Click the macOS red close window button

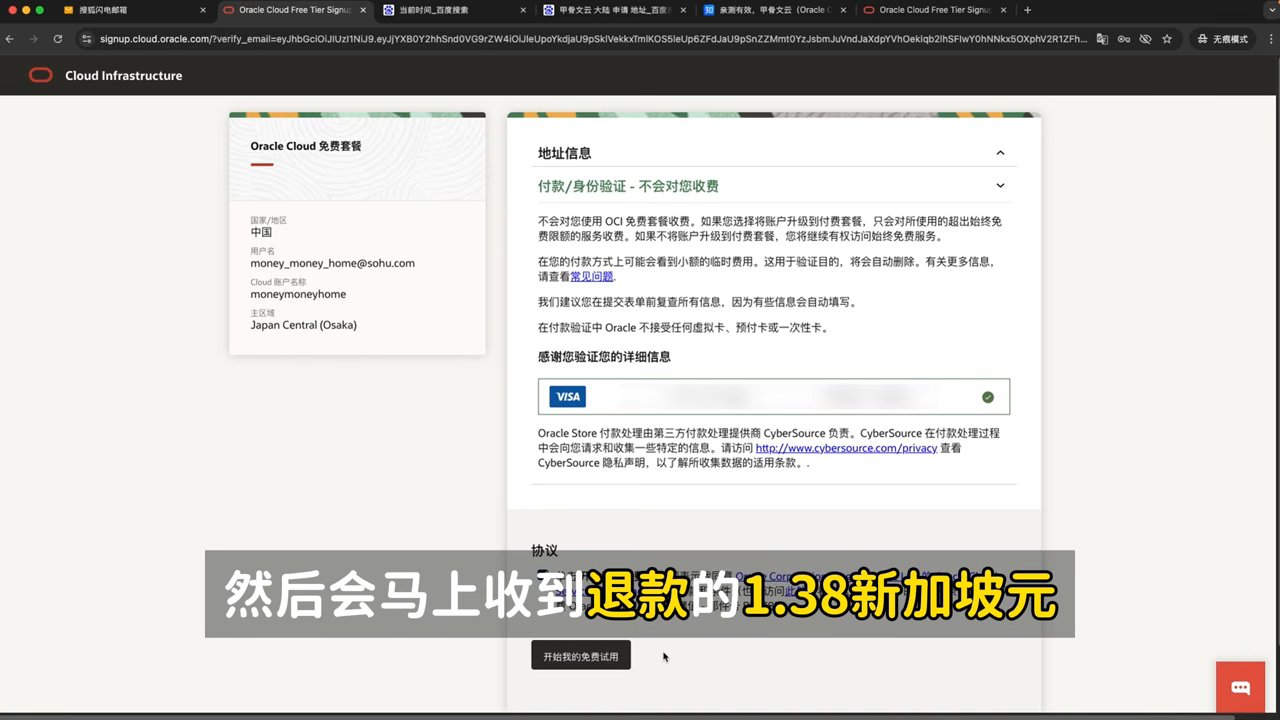click(x=12, y=10)
